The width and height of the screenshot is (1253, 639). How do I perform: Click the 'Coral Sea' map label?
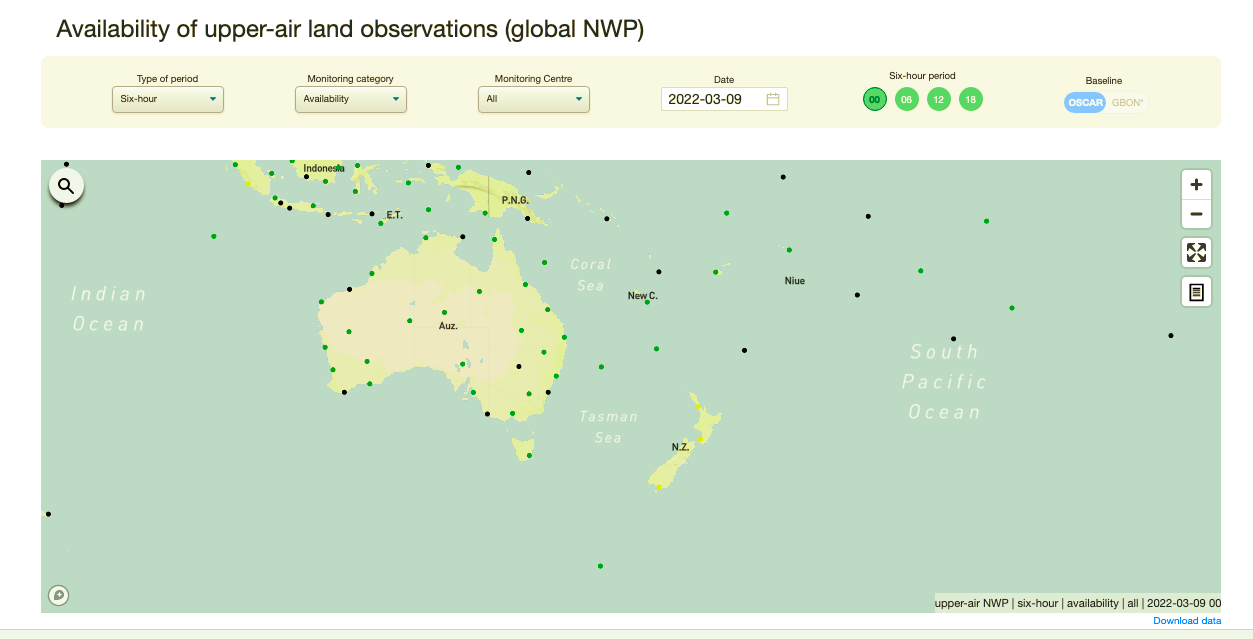[589, 275]
